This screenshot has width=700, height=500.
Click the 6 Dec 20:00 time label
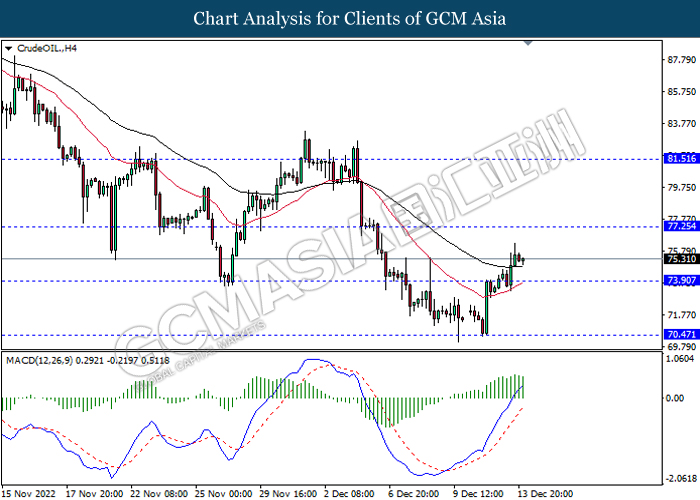click(414, 494)
